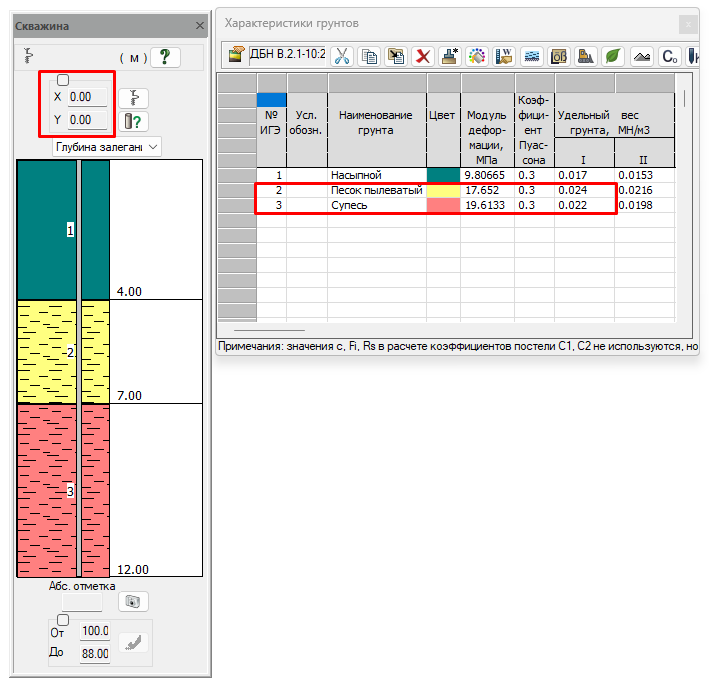Click the borehole icon beside X field
This screenshot has width=709, height=693.
133,97
